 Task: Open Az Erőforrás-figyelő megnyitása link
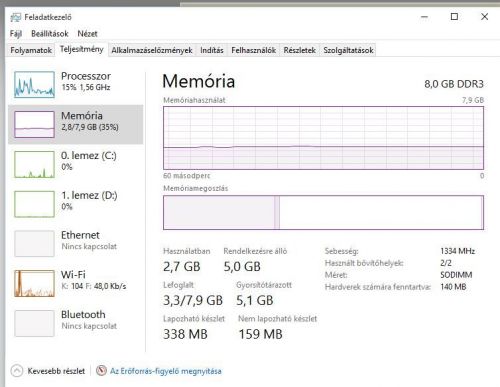click(x=166, y=371)
